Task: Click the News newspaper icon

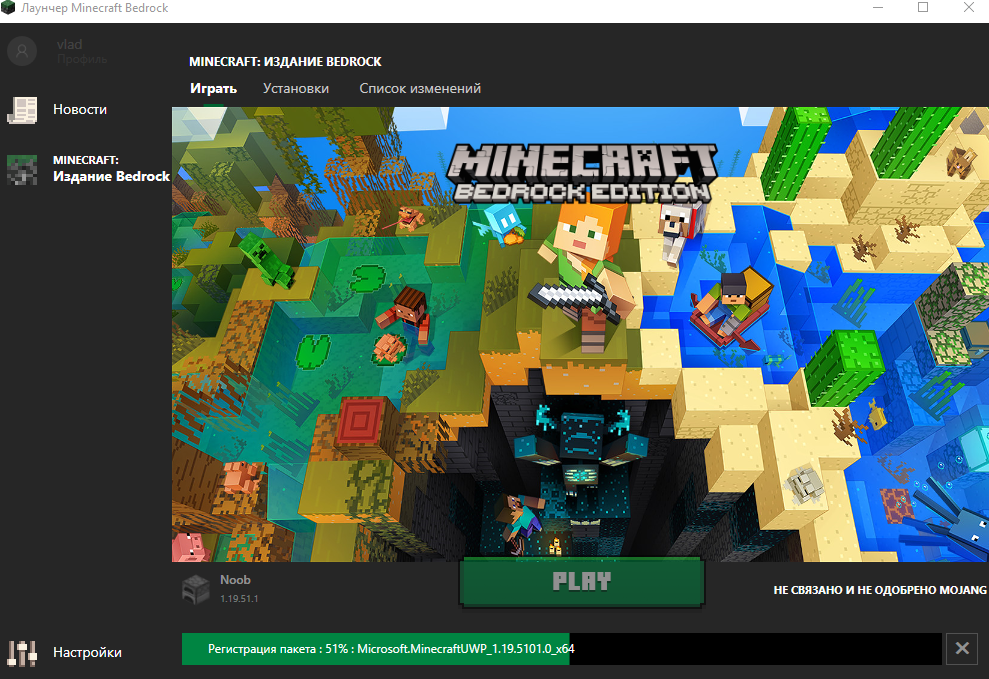Action: click(22, 110)
